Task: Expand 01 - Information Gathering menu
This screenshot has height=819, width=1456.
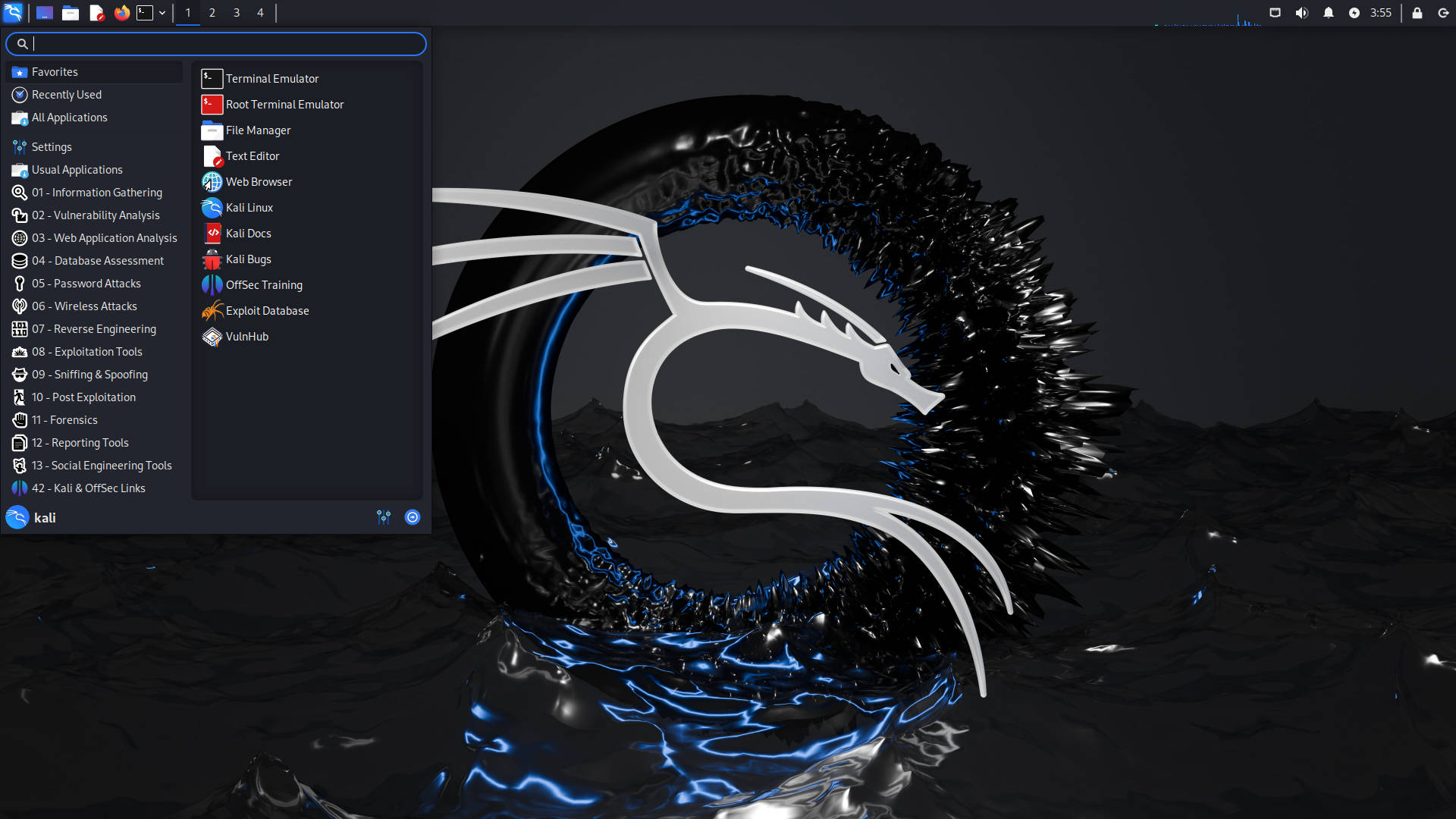Action: (x=97, y=192)
